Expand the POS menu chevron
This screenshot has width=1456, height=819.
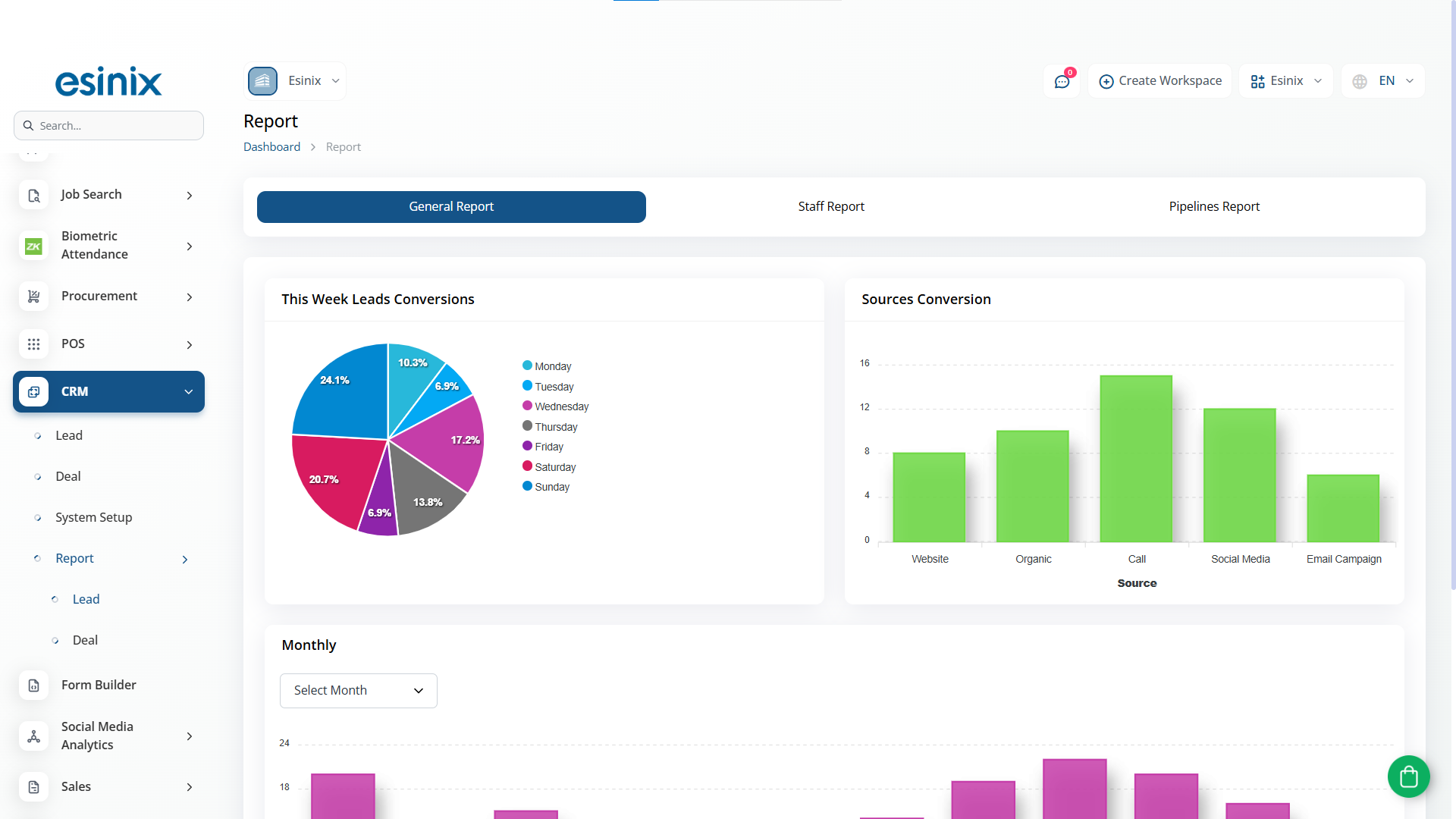point(190,345)
